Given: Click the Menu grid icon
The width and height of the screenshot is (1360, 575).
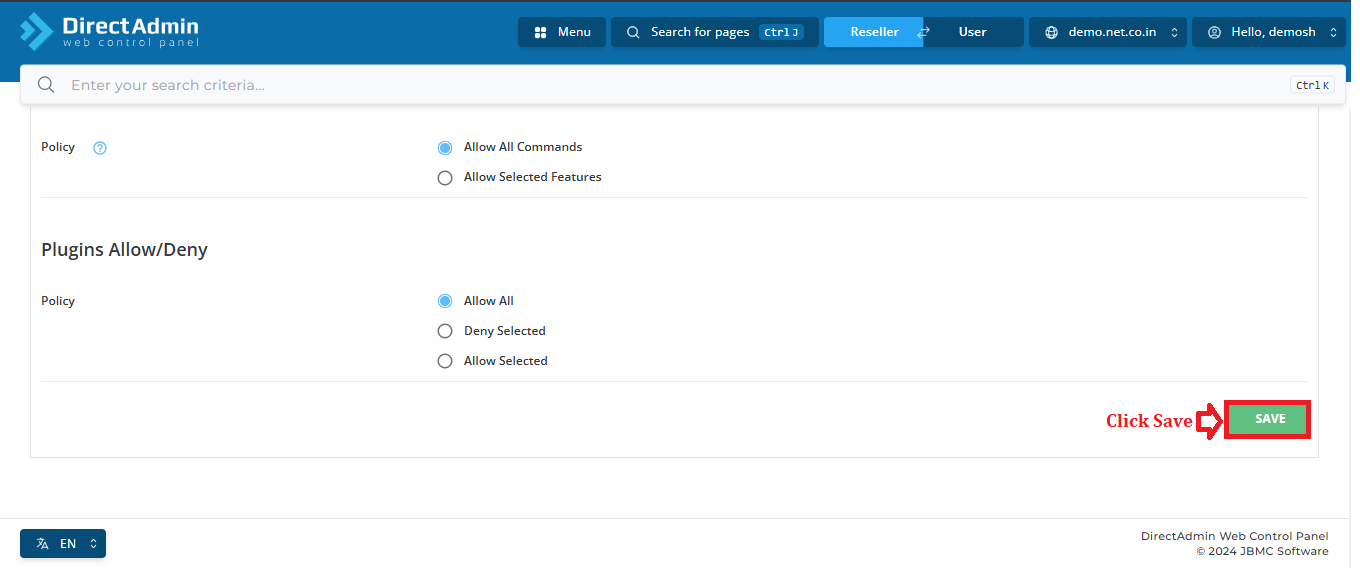Looking at the screenshot, I should [540, 32].
